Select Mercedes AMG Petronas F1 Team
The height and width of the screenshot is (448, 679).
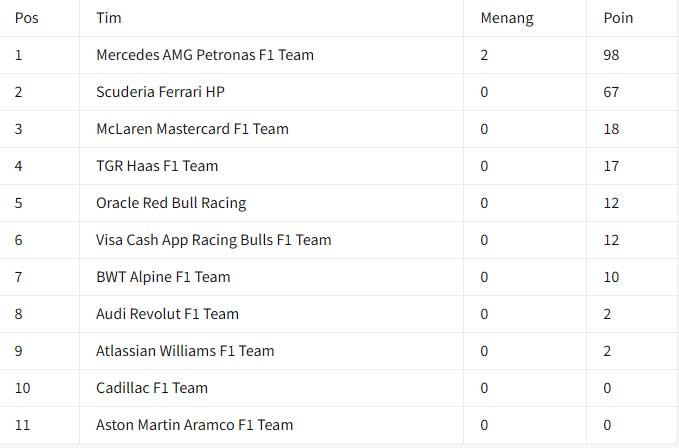point(205,55)
